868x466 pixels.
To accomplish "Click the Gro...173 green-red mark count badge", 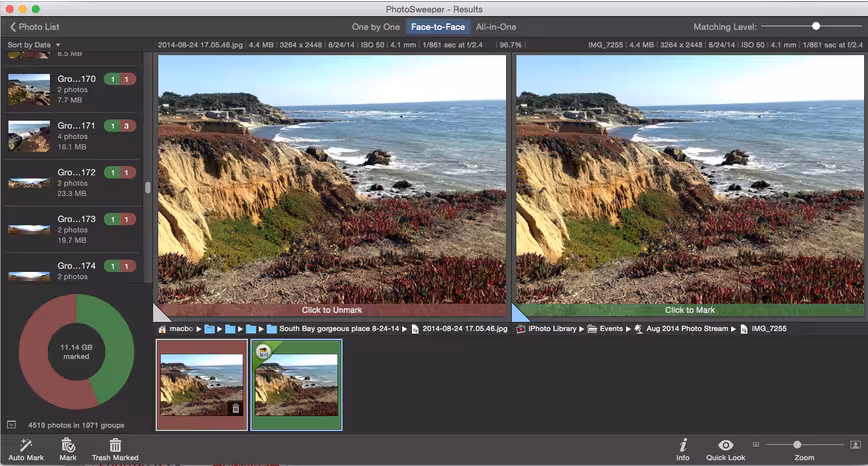I will [120, 219].
